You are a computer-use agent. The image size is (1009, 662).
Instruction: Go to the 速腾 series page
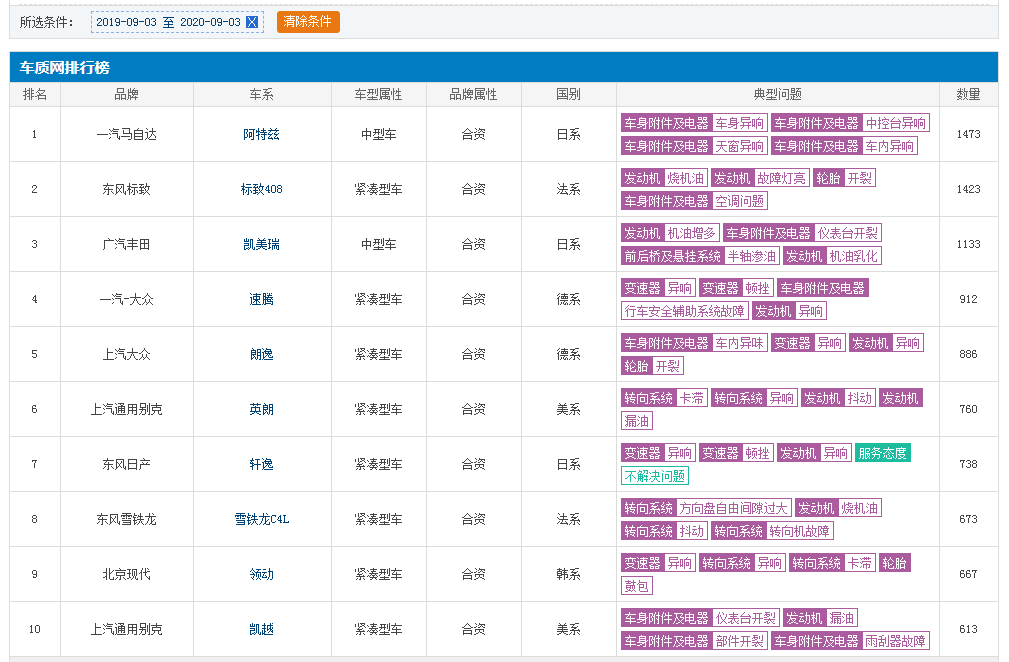tap(261, 299)
